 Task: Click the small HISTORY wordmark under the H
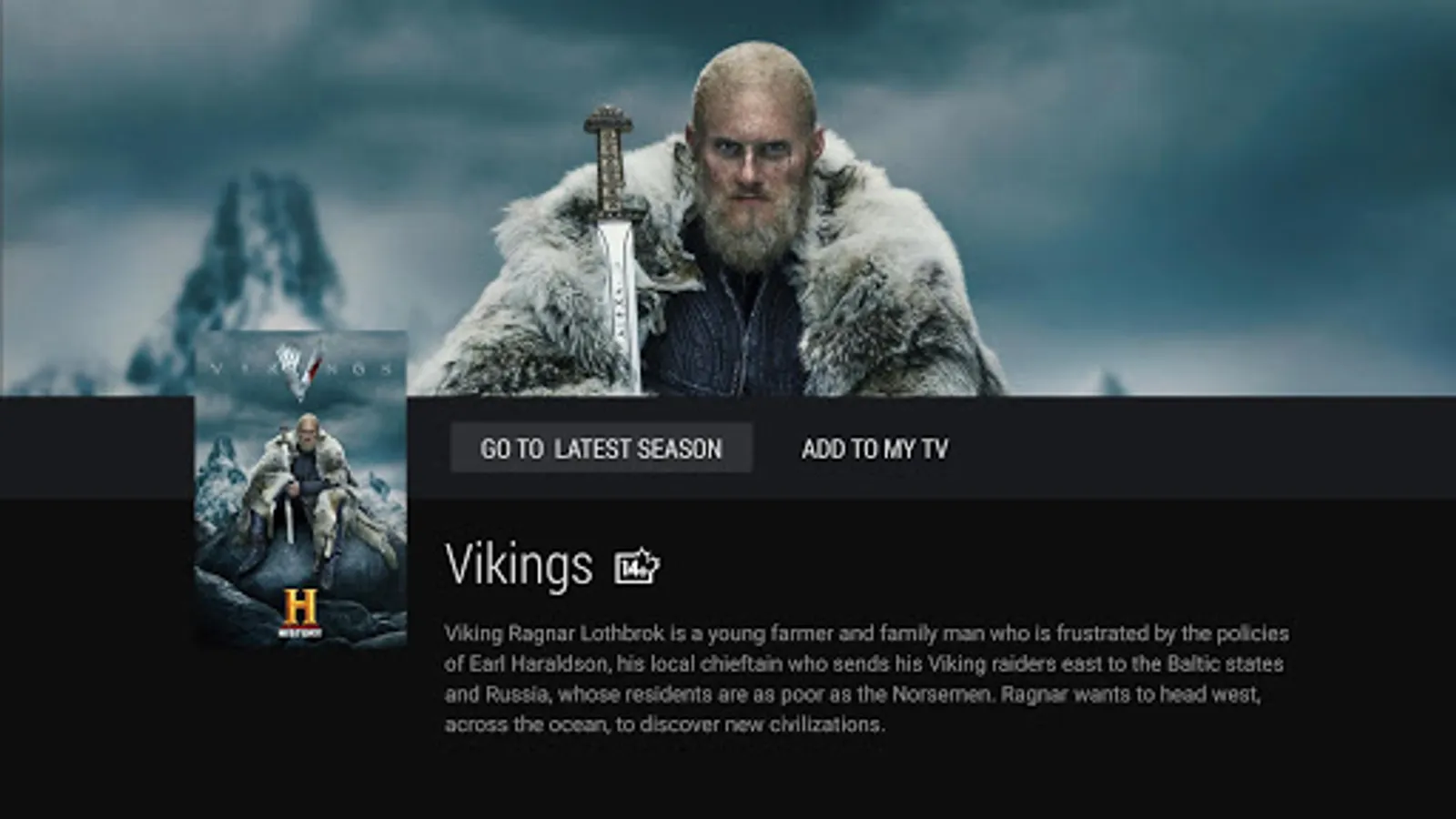click(299, 632)
